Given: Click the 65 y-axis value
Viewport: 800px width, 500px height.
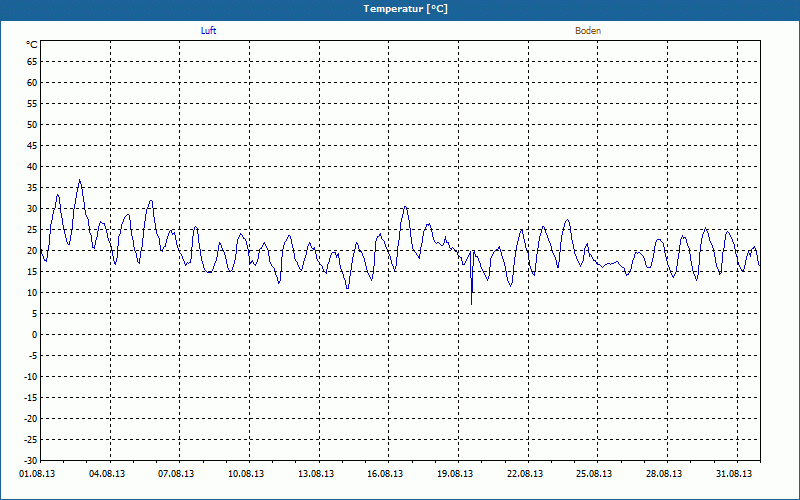Looking at the screenshot, I should [32, 62].
